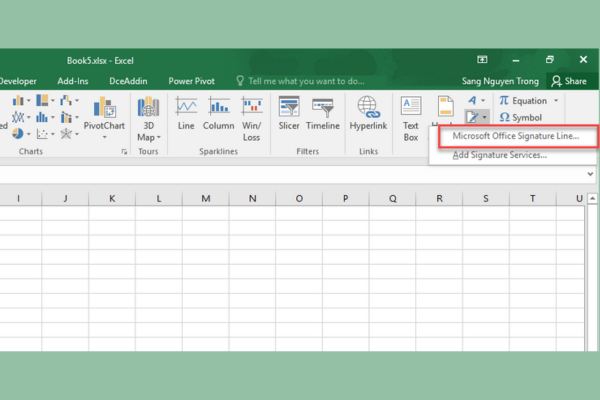Open the Signature Line dropdown arrow
600x400 pixels.
484,117
